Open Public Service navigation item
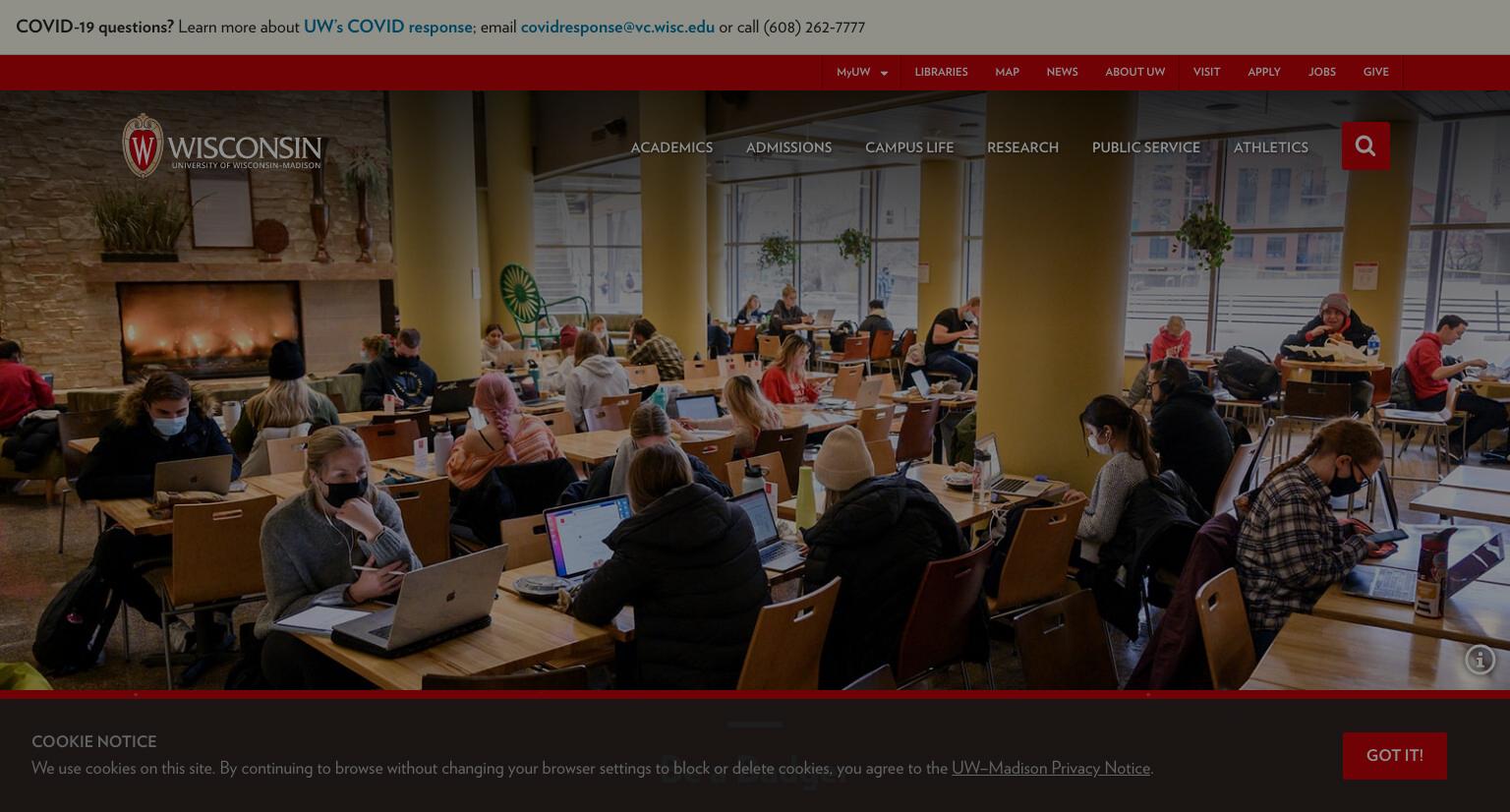This screenshot has height=812, width=1510. 1146,147
